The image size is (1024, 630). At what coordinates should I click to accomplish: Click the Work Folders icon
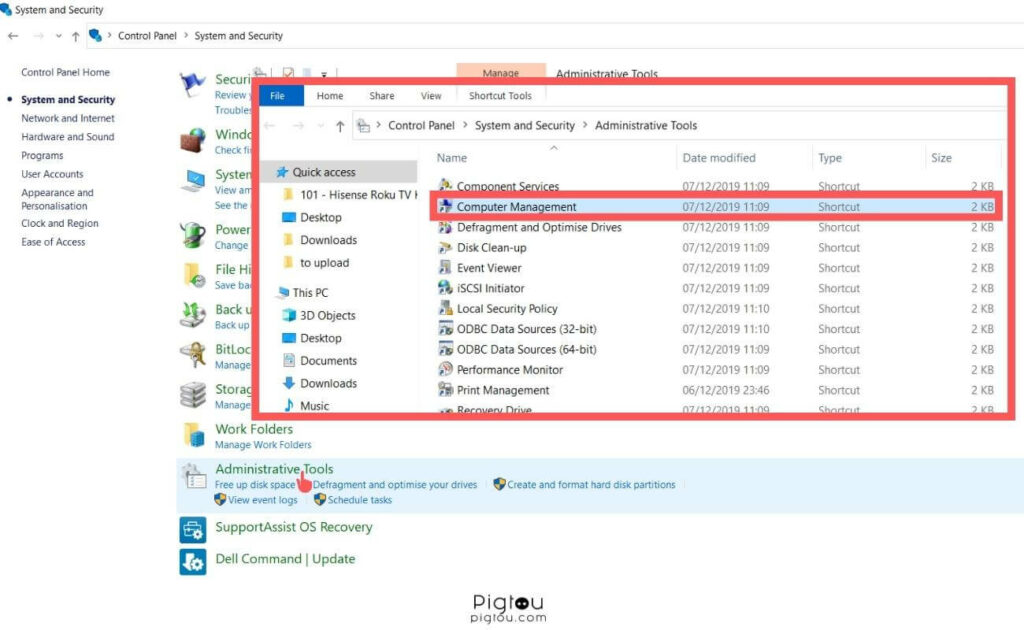click(x=193, y=435)
